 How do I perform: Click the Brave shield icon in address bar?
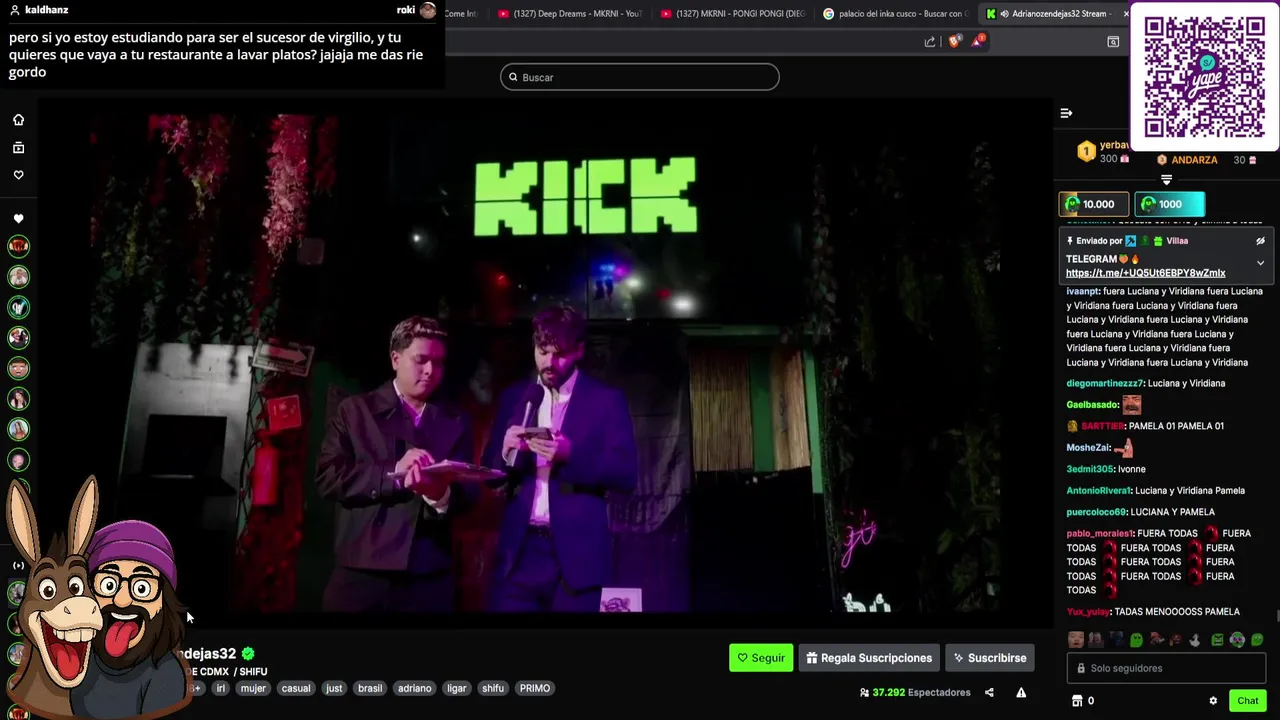[x=954, y=41]
